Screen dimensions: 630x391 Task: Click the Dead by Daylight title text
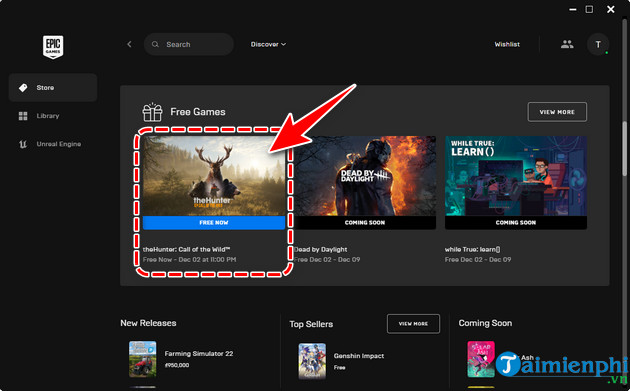321,250
